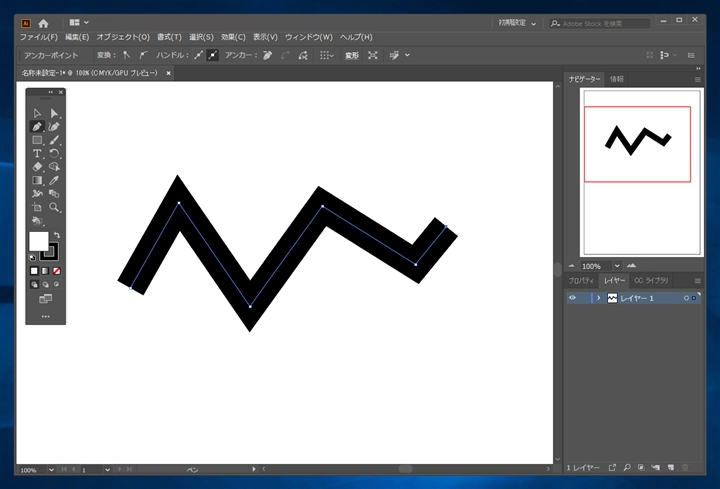This screenshot has width=720, height=489.
Task: Open the 書式(T) menu
Action: coord(169,37)
